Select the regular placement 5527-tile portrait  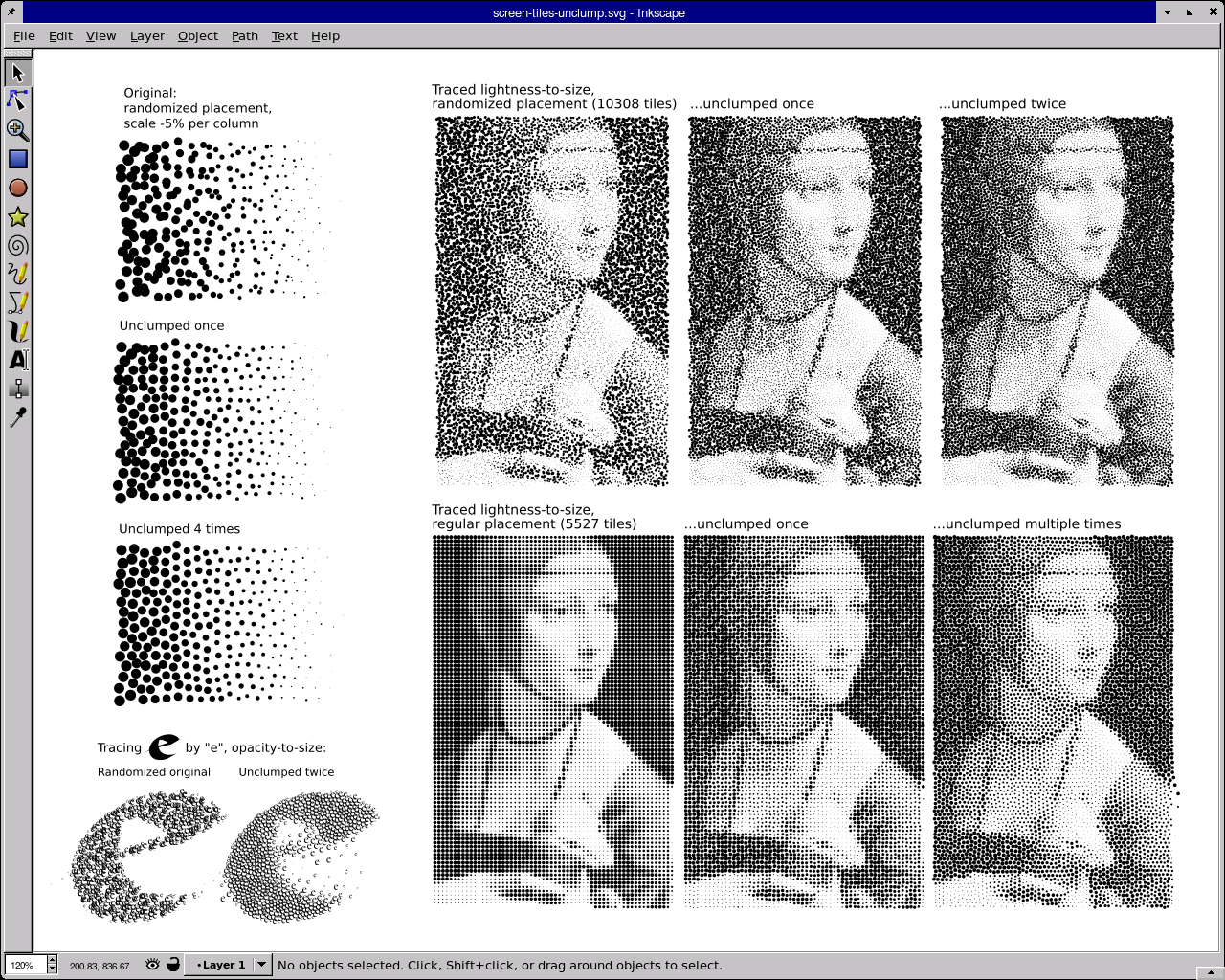(x=552, y=721)
